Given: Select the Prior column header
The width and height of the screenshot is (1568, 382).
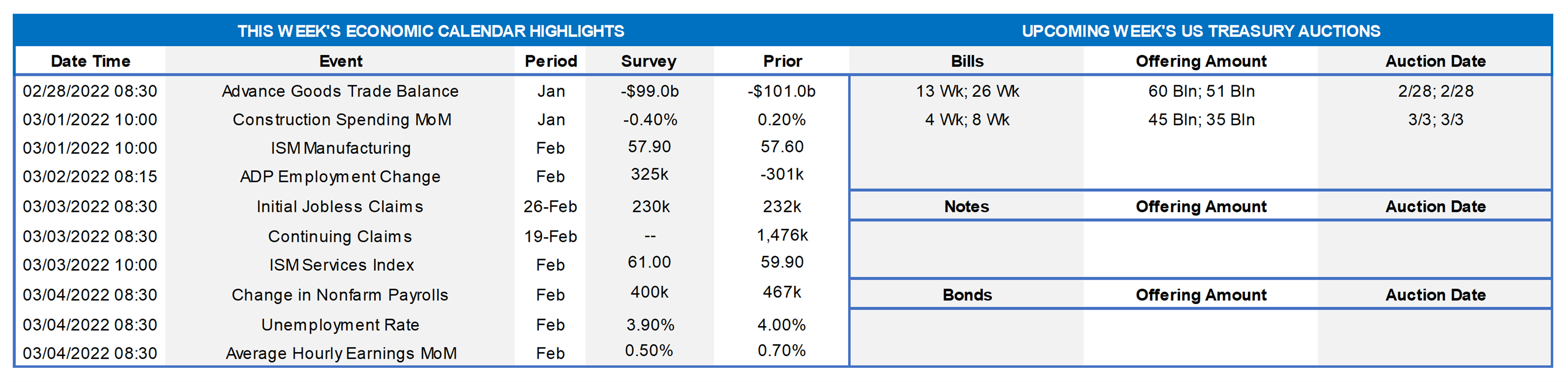Looking at the screenshot, I should pyautogui.click(x=782, y=61).
